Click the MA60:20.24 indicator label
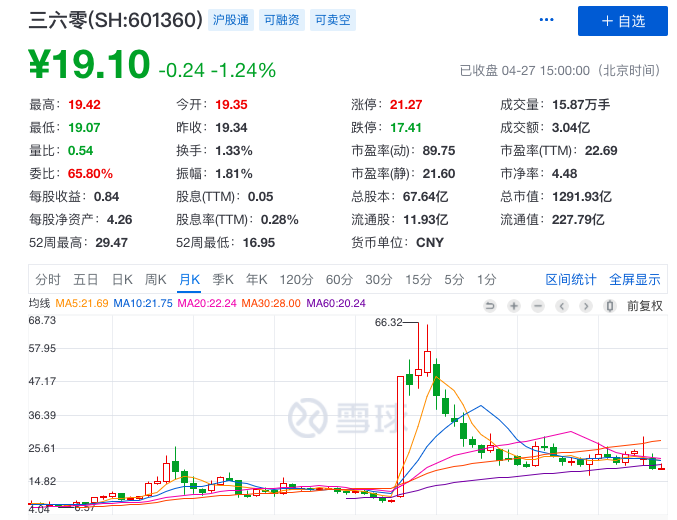Viewport: 677px width, 520px height. click(x=336, y=303)
